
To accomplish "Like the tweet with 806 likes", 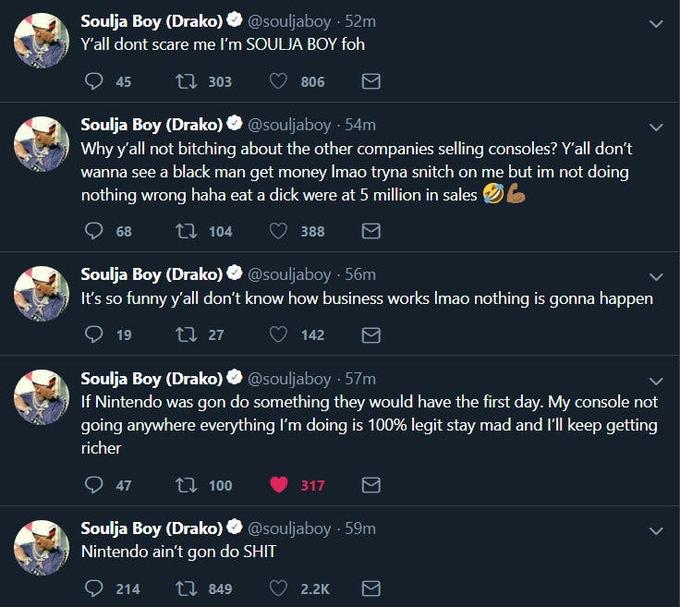I will click(279, 81).
